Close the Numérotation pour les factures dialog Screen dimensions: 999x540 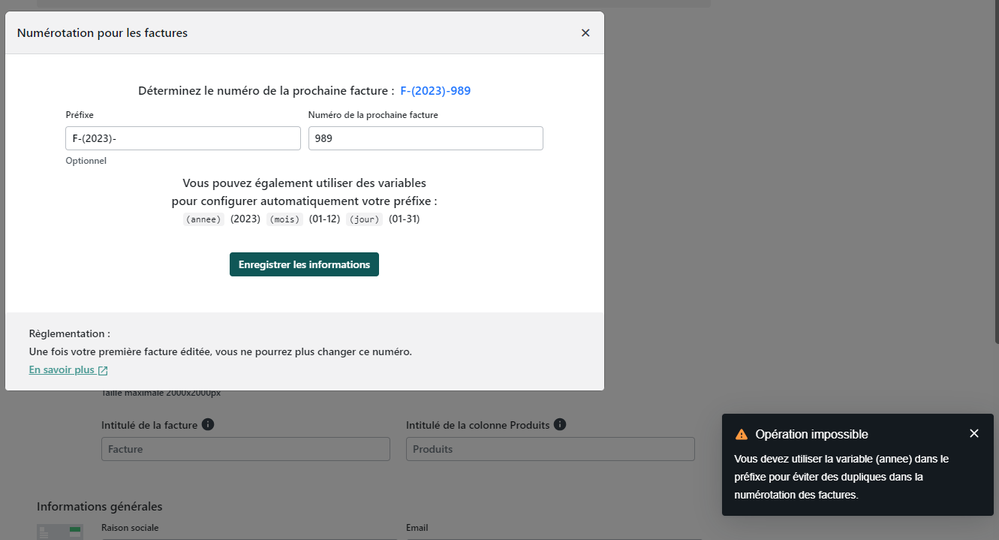[585, 33]
